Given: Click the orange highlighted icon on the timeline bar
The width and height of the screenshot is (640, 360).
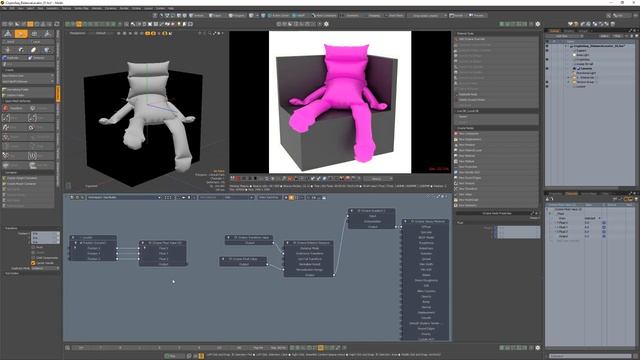Looking at the screenshot, I should [321, 348].
